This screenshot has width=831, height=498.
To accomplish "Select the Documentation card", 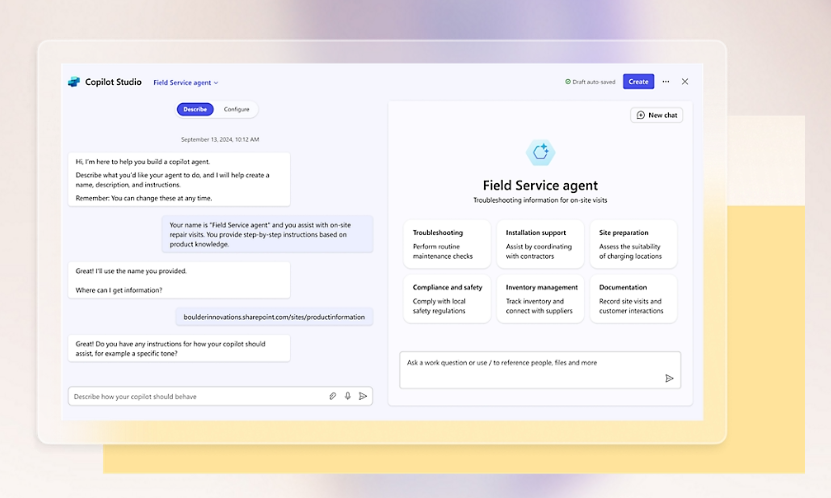I will (x=633, y=299).
